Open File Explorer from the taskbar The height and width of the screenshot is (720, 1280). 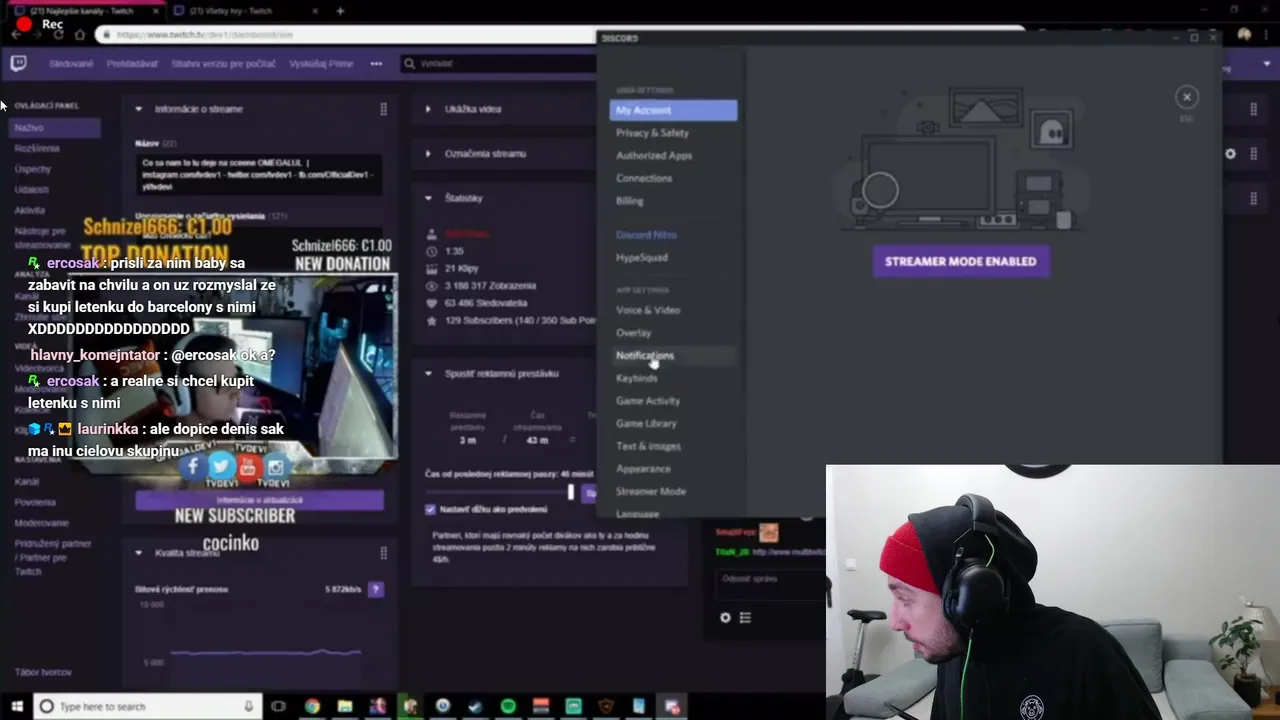coord(345,706)
